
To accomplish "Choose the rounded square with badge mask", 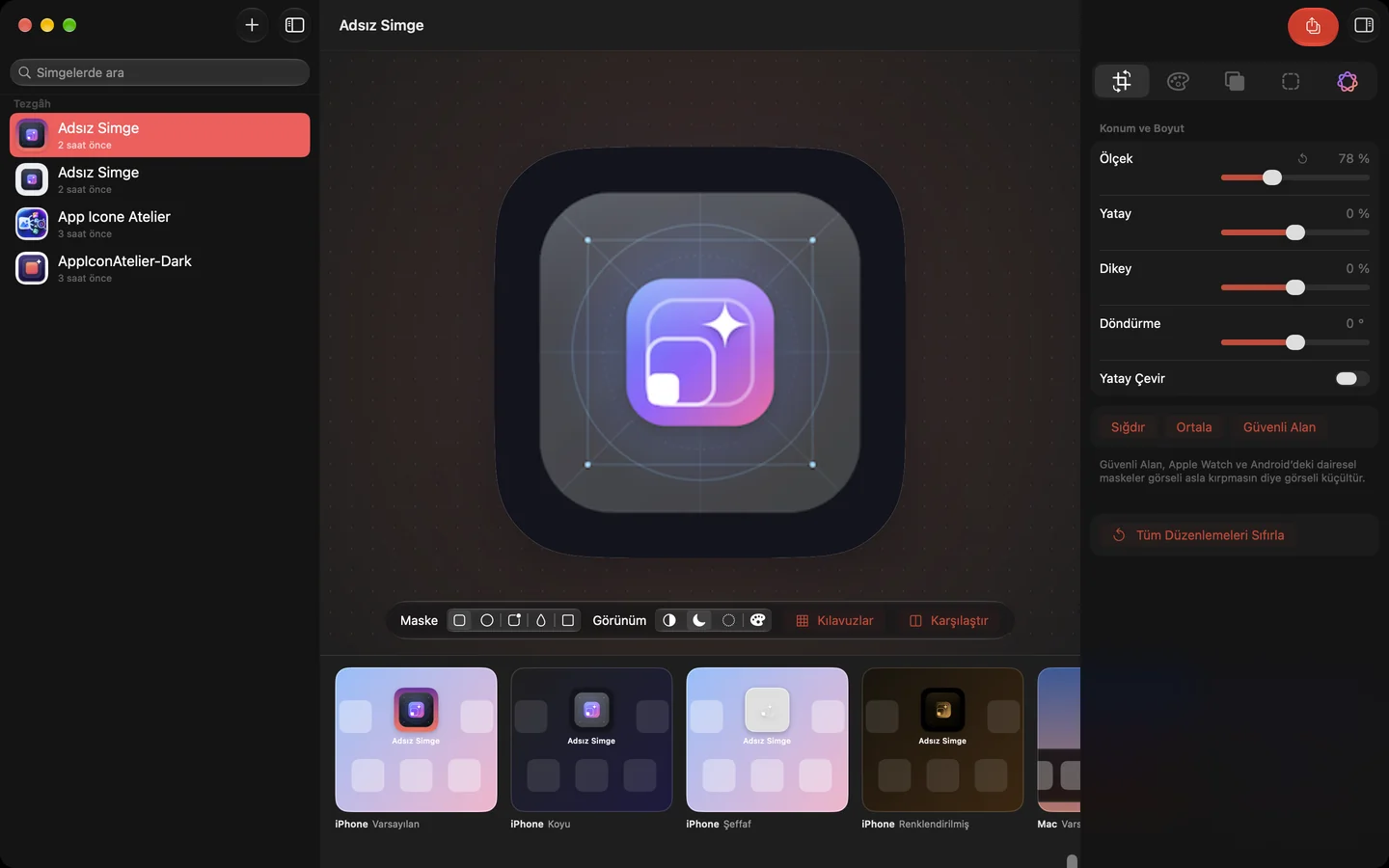I will tap(514, 620).
